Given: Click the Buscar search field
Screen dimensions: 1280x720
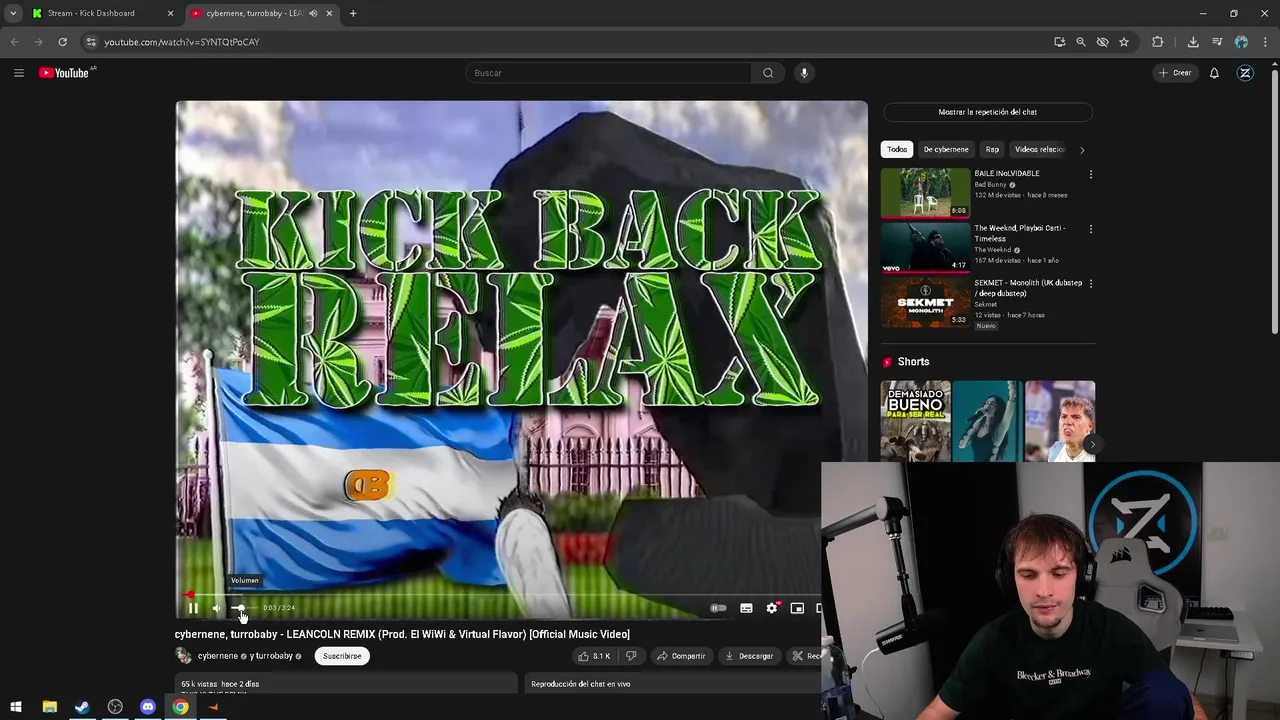Looking at the screenshot, I should (608, 73).
